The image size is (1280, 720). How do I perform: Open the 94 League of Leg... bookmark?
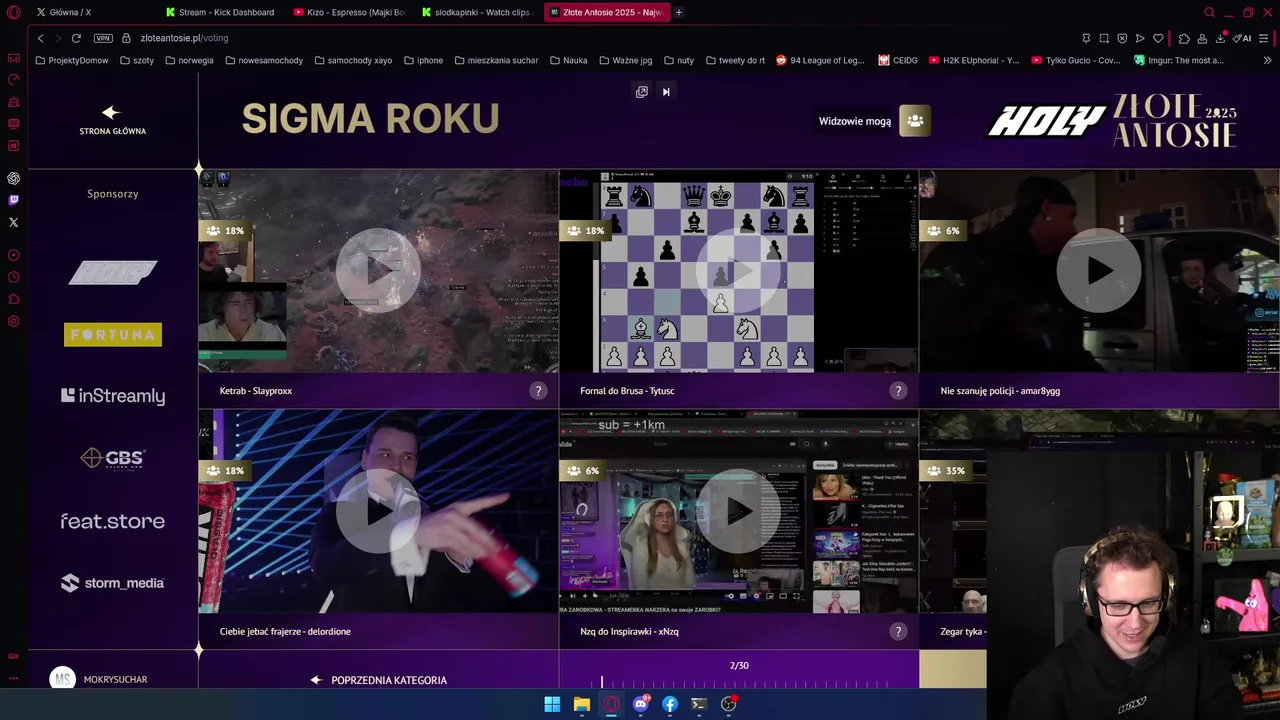(820, 60)
